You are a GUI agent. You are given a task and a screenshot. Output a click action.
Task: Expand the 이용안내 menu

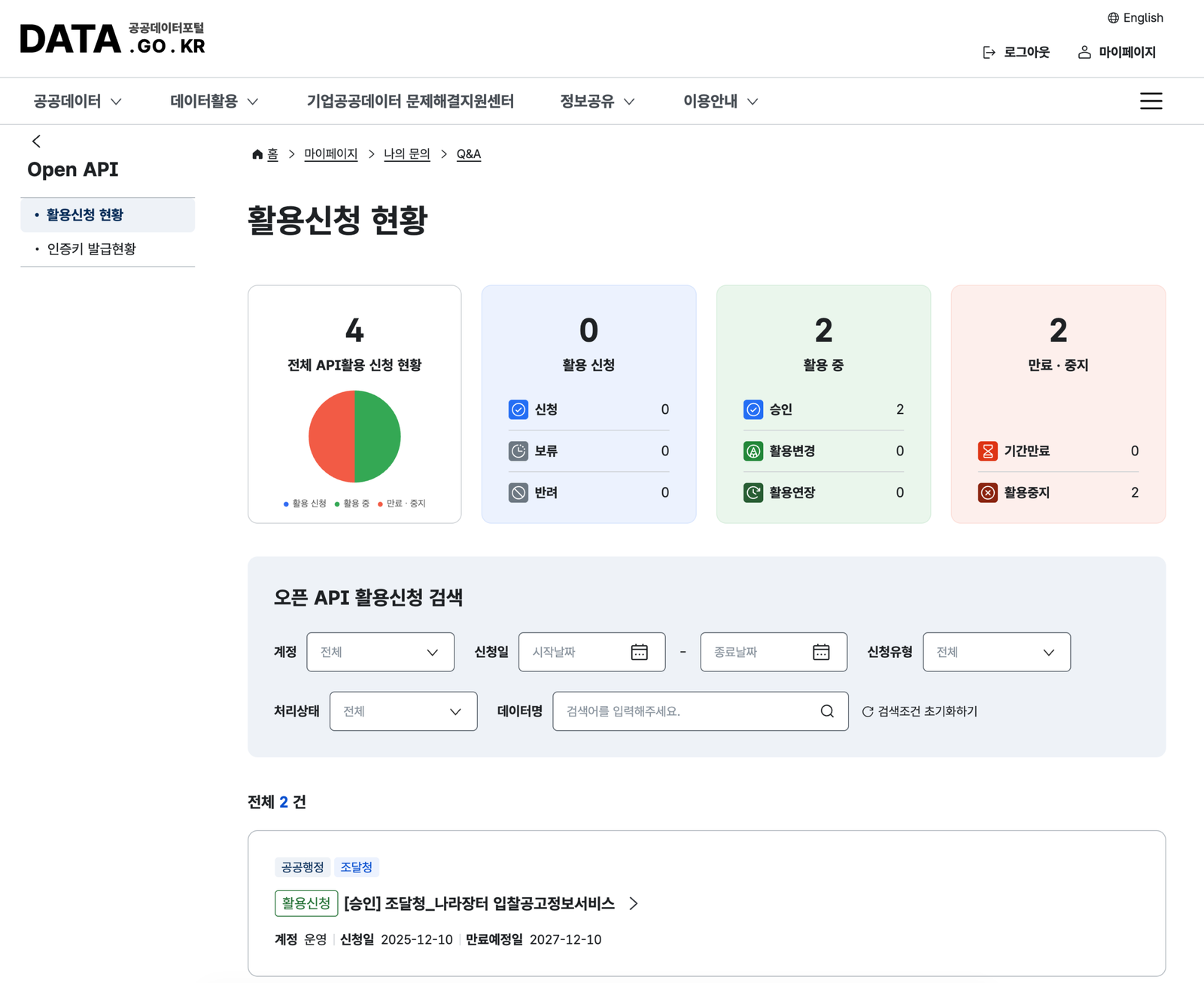721,101
